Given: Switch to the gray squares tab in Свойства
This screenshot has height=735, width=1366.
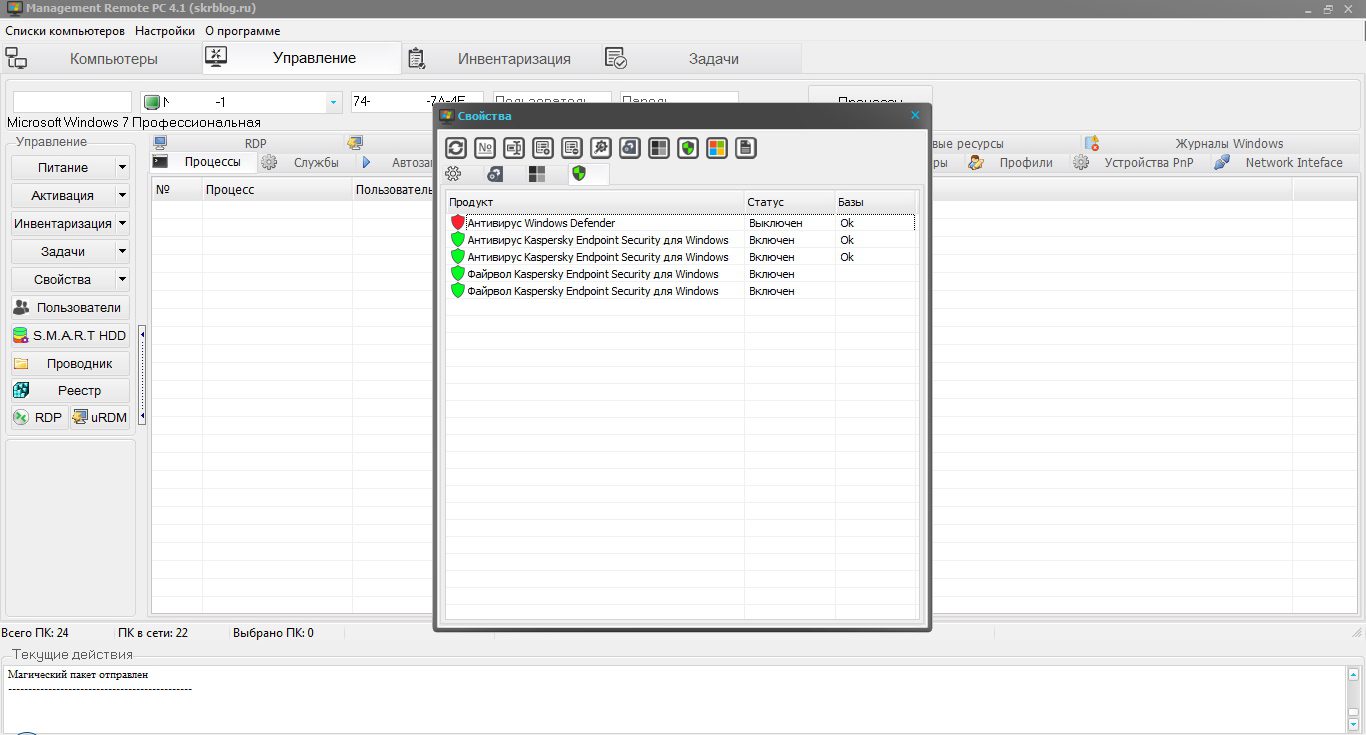Looking at the screenshot, I should (537, 174).
